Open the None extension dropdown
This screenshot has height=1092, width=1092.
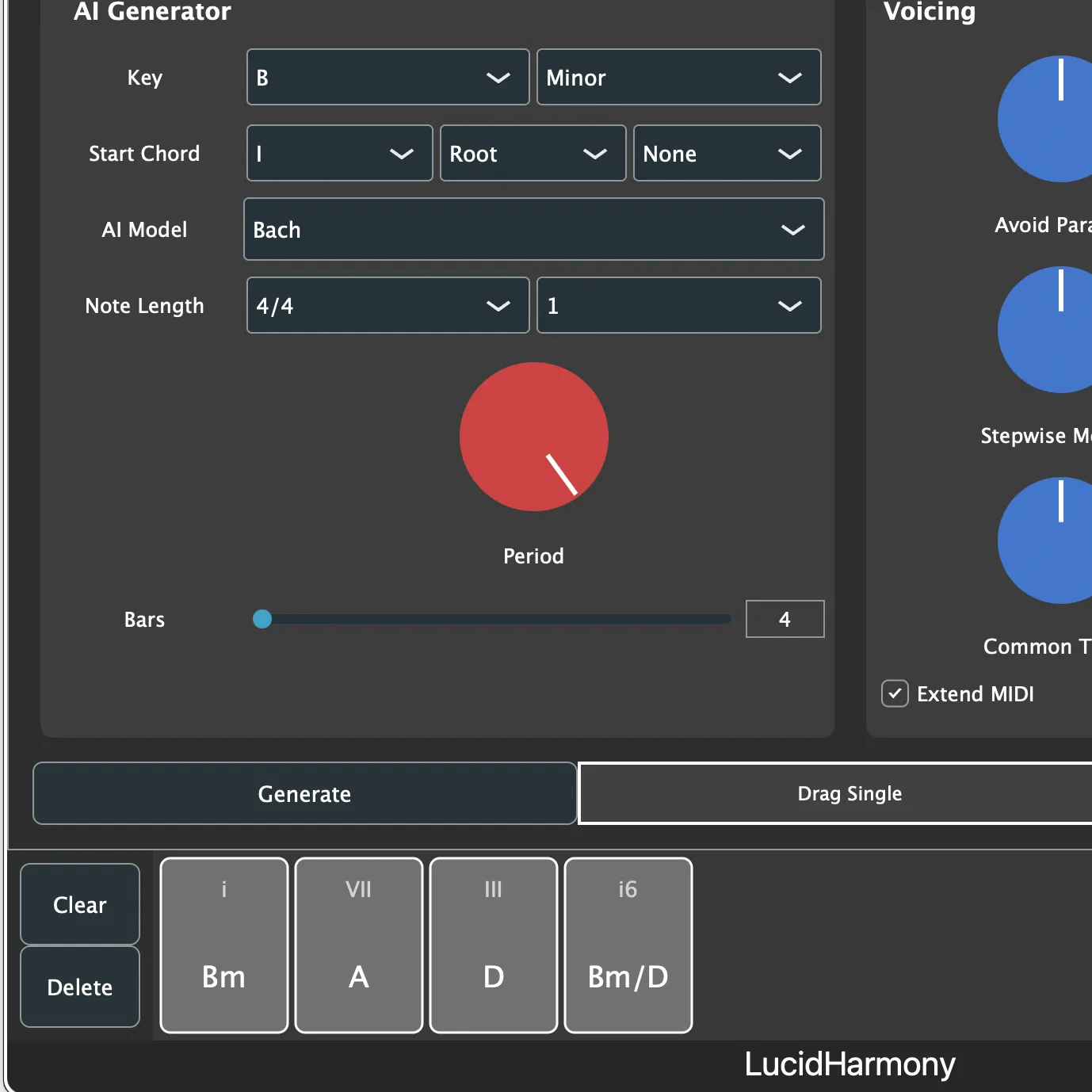coord(727,153)
